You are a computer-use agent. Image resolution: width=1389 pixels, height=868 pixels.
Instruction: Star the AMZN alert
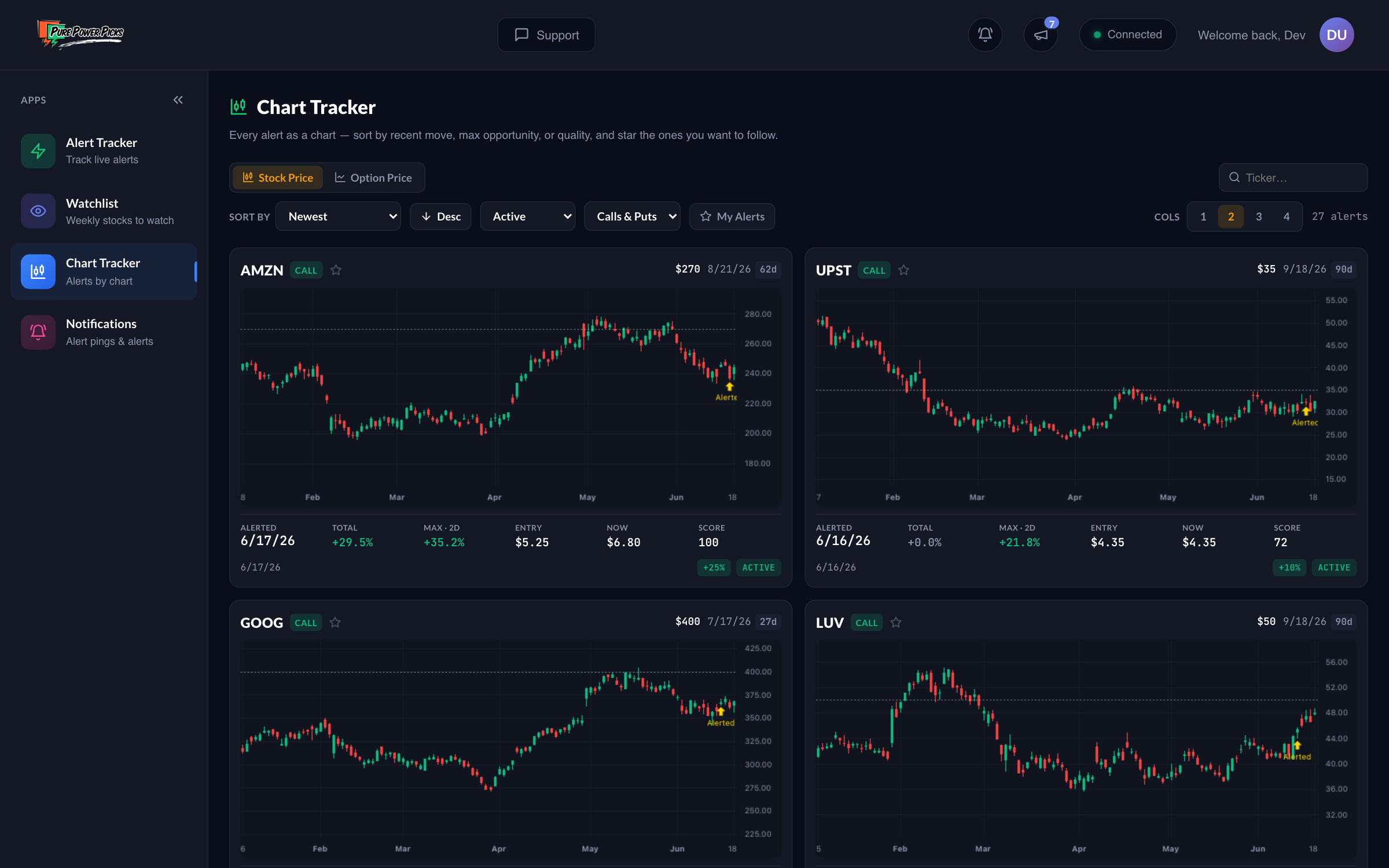pos(336,270)
